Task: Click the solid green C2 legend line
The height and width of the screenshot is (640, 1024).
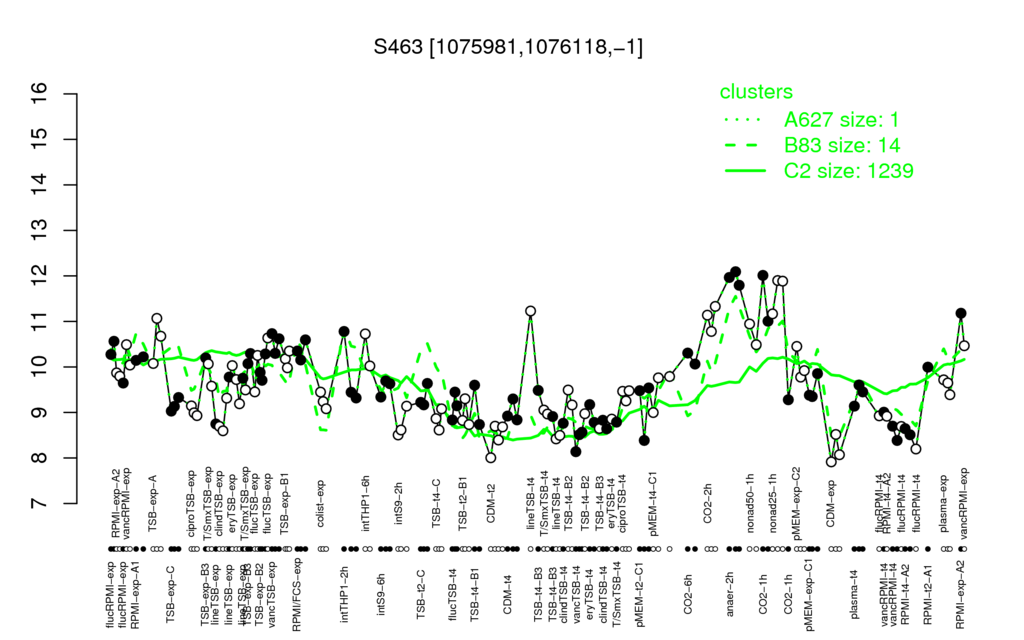Action: 745,170
